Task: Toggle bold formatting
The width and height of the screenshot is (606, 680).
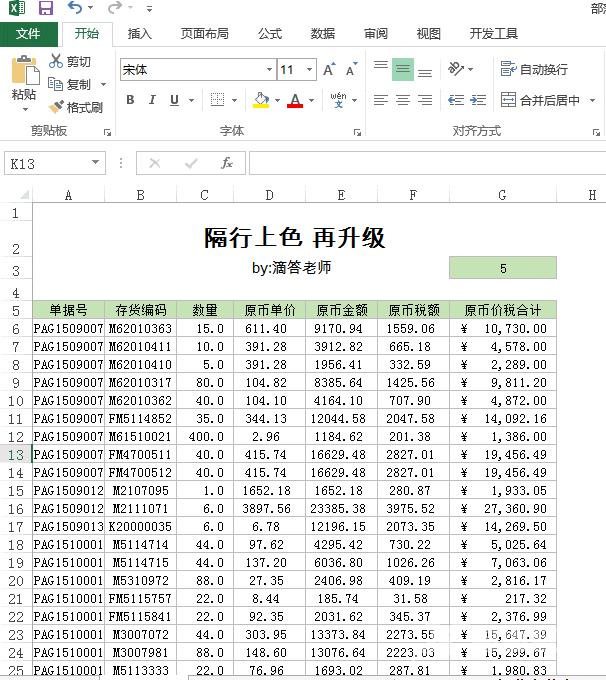Action: [x=130, y=100]
